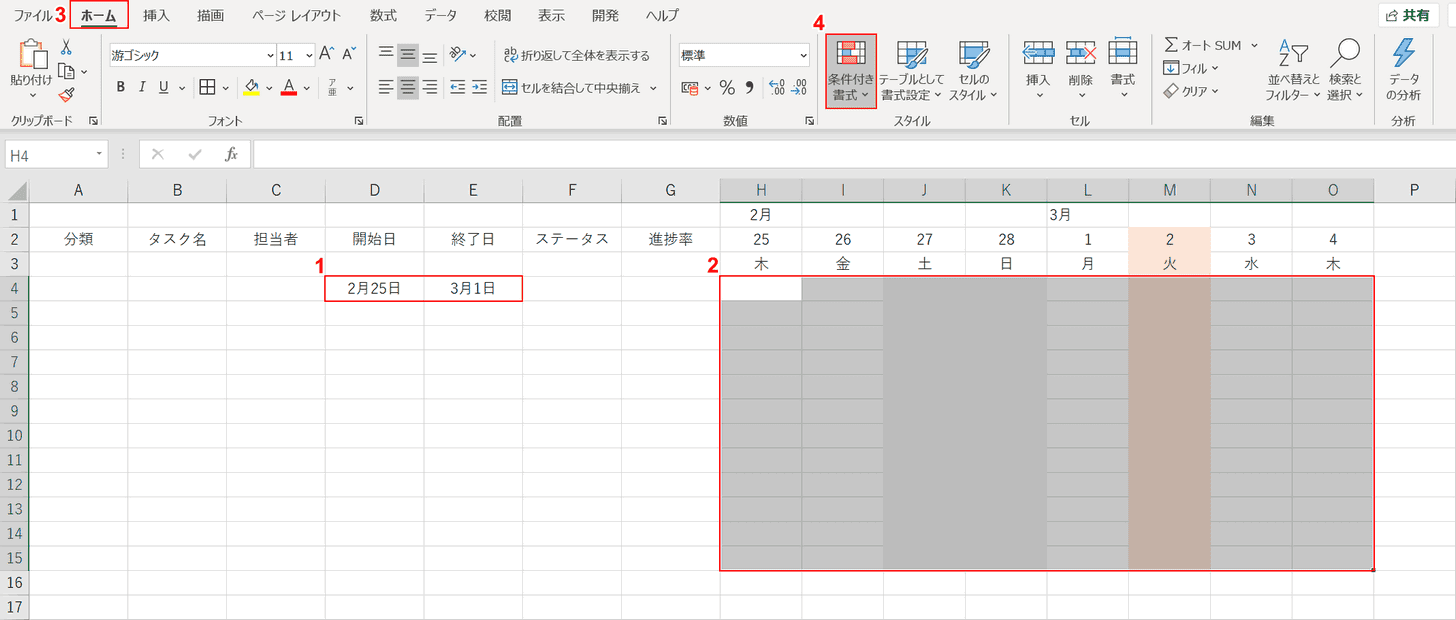Open 条件付き書式 conditional formatting
1456x620 pixels.
click(851, 72)
